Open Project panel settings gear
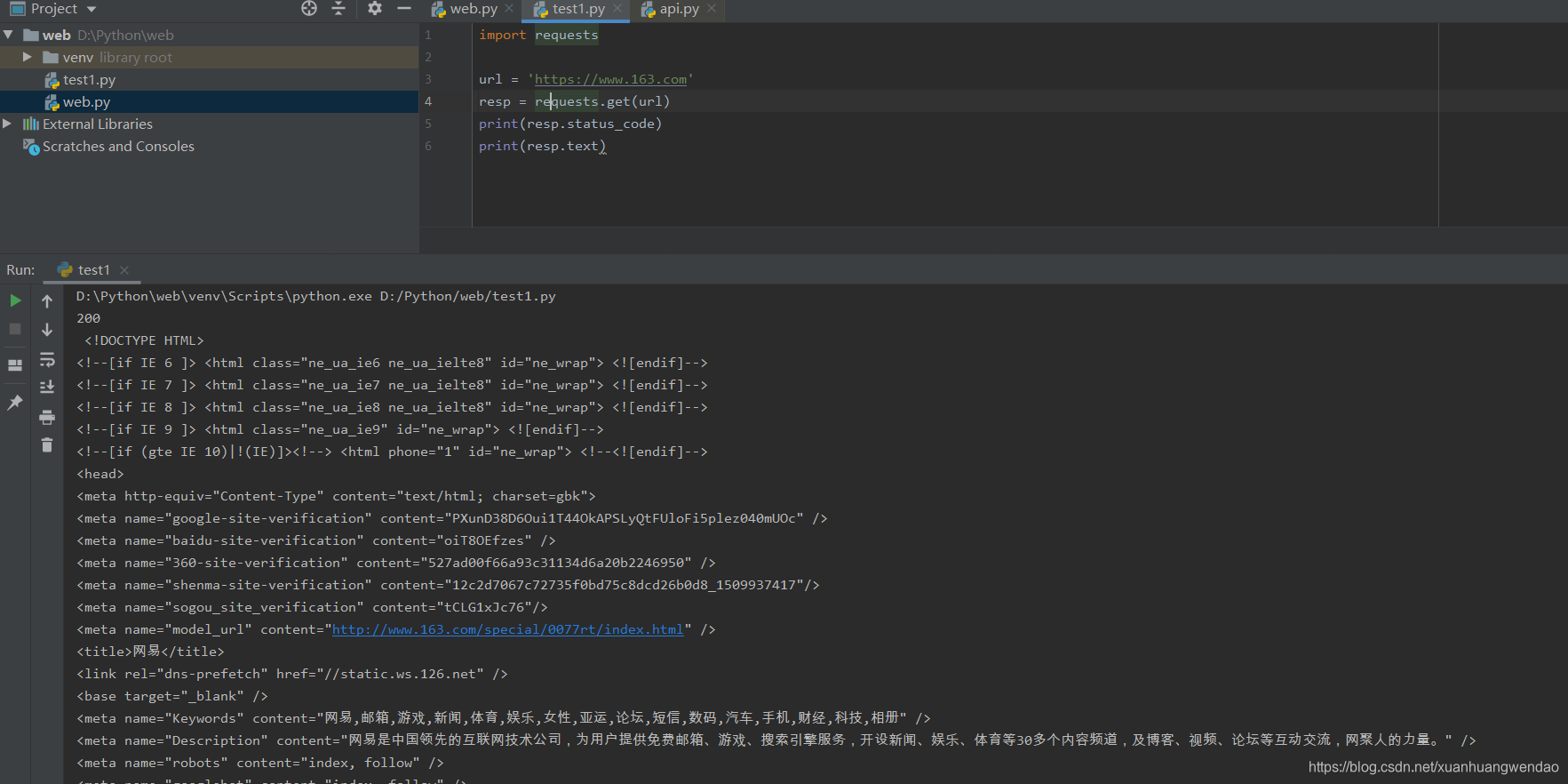1568x784 pixels. [x=375, y=8]
